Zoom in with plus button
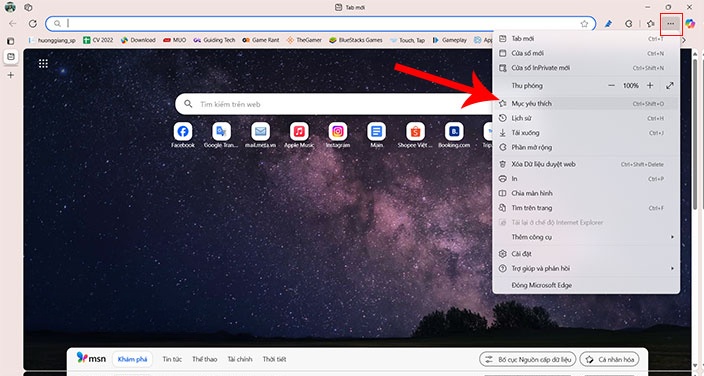 (650, 85)
